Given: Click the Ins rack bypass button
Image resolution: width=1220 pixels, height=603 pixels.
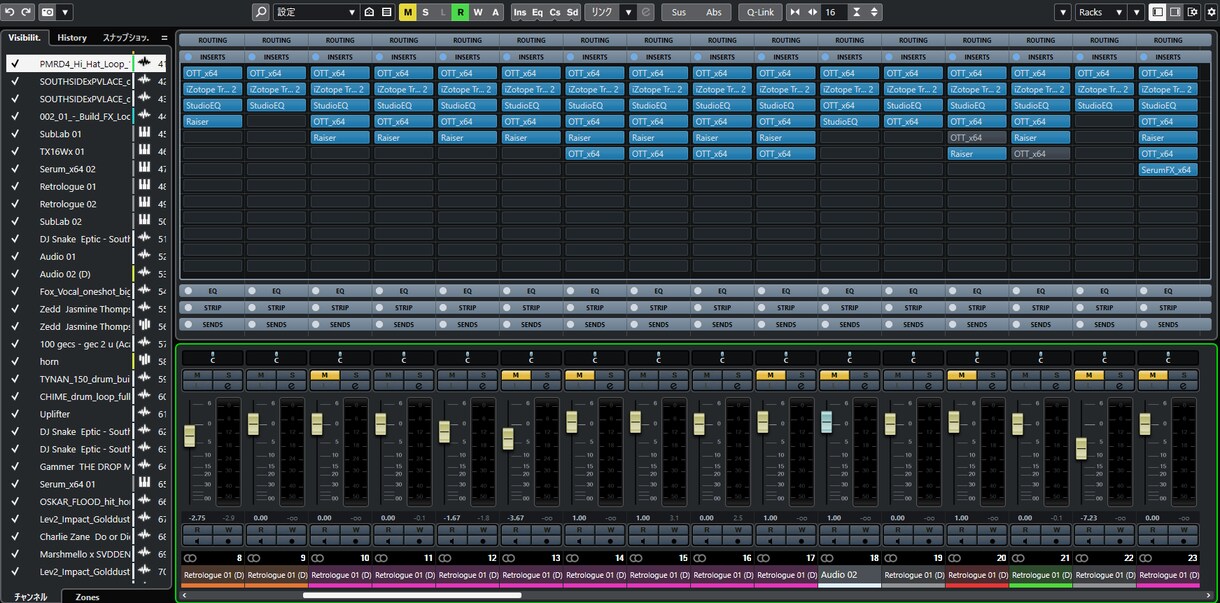Looking at the screenshot, I should pyautogui.click(x=520, y=12).
